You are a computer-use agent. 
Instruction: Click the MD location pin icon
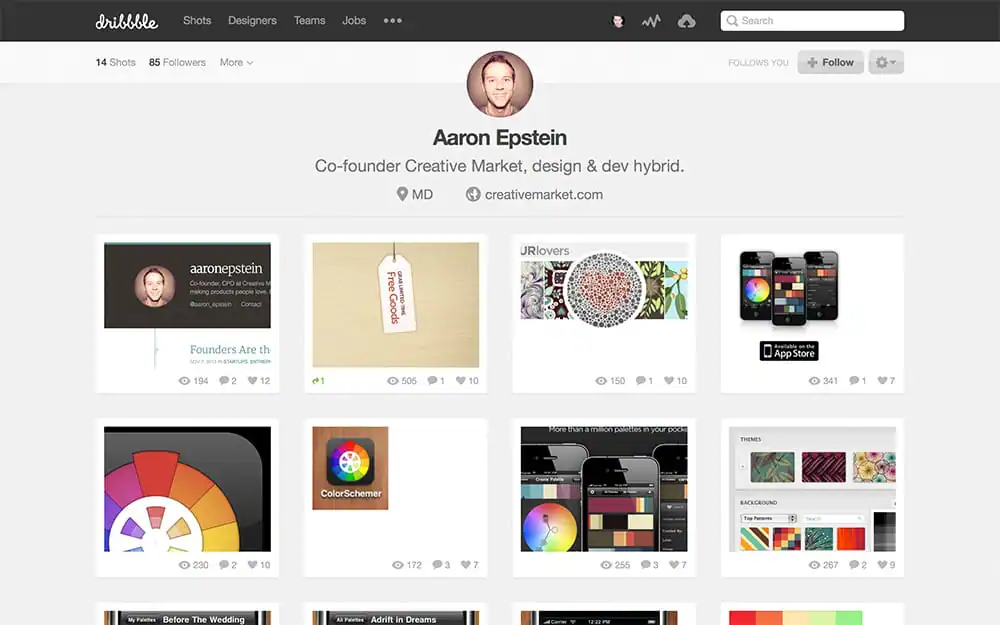(402, 194)
